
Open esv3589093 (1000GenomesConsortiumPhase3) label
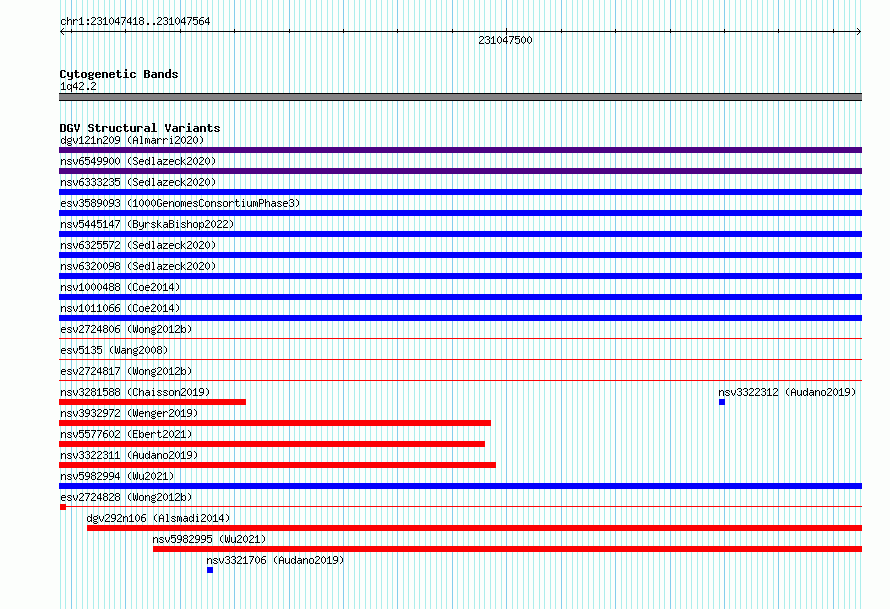pyautogui.click(x=180, y=203)
